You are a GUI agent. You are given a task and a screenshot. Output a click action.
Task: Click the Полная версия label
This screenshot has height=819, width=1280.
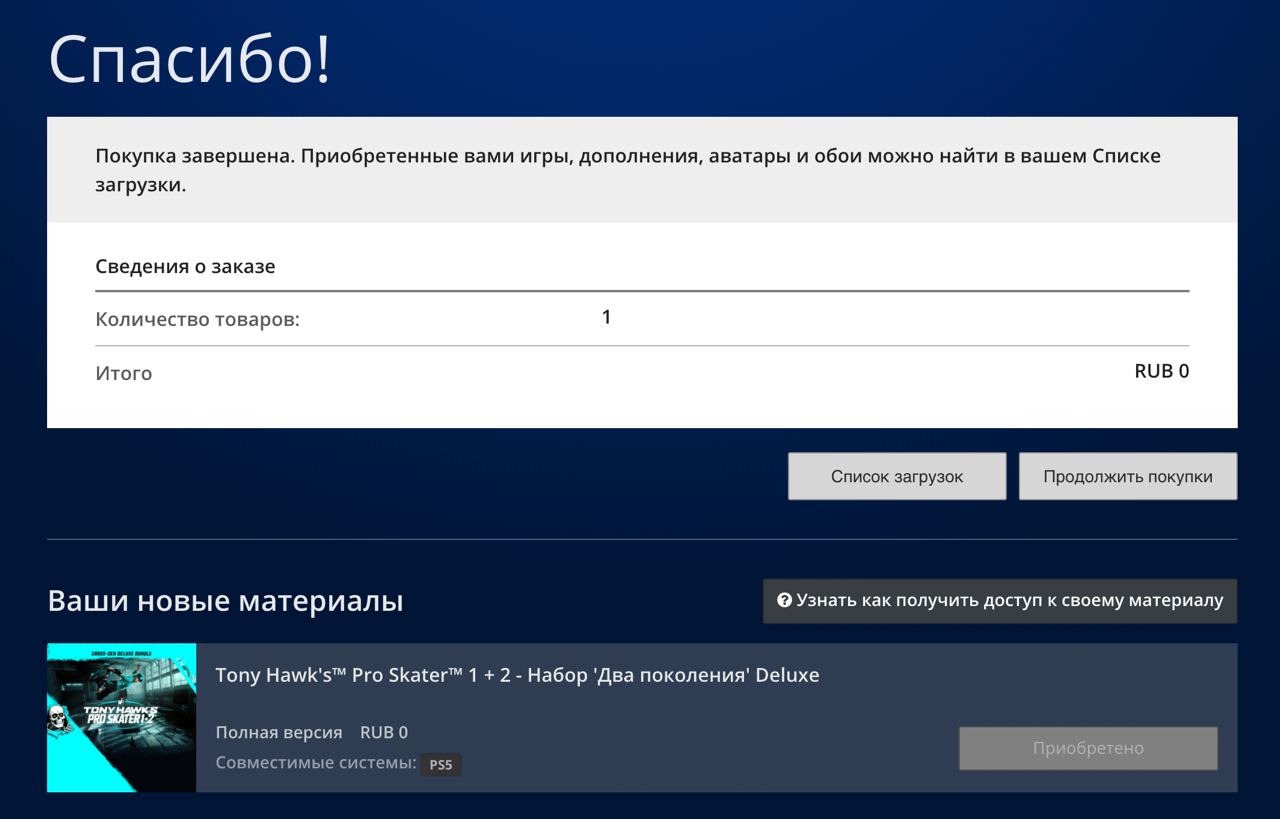pyautogui.click(x=279, y=732)
